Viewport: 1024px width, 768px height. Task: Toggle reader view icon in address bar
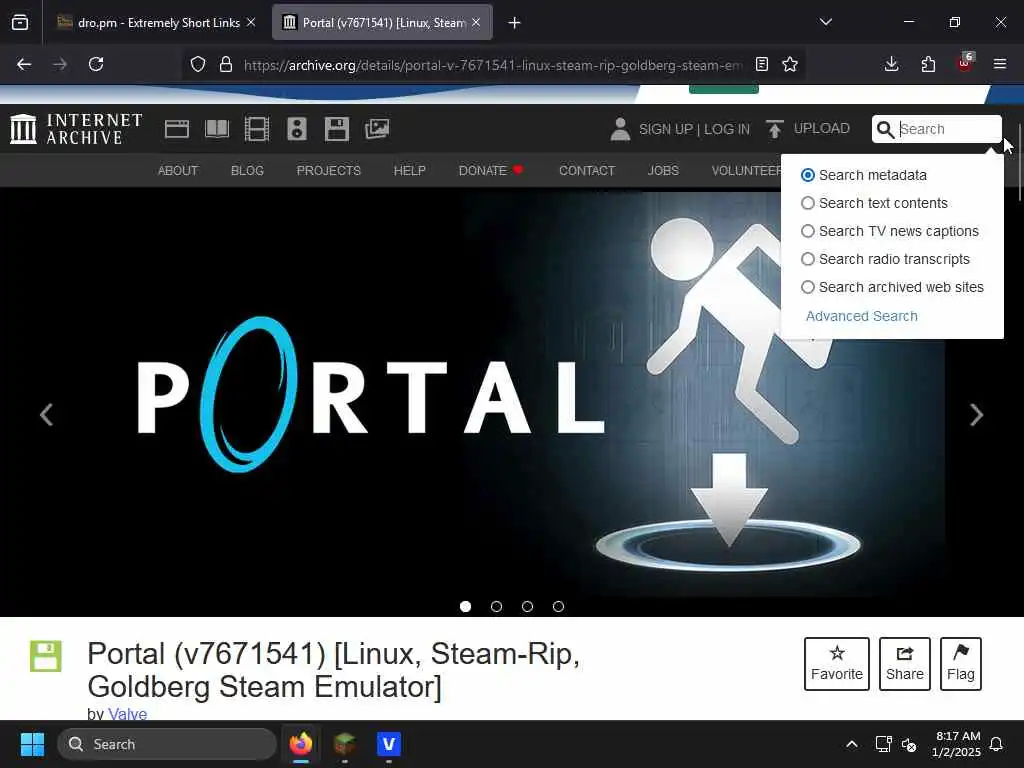tap(761, 64)
